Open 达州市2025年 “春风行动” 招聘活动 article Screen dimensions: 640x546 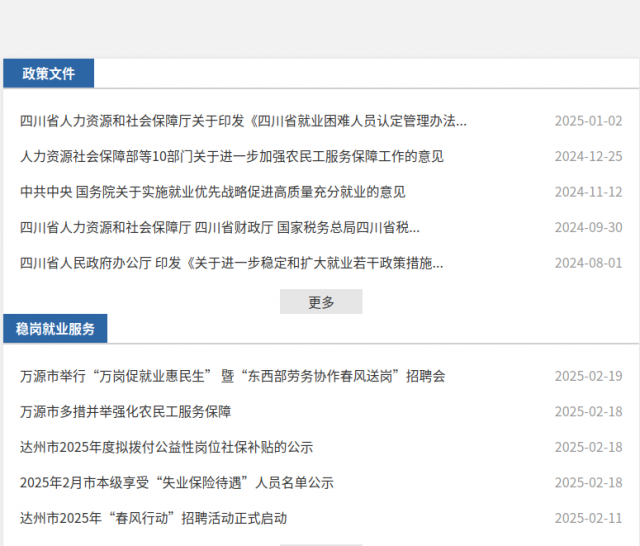(x=153, y=518)
